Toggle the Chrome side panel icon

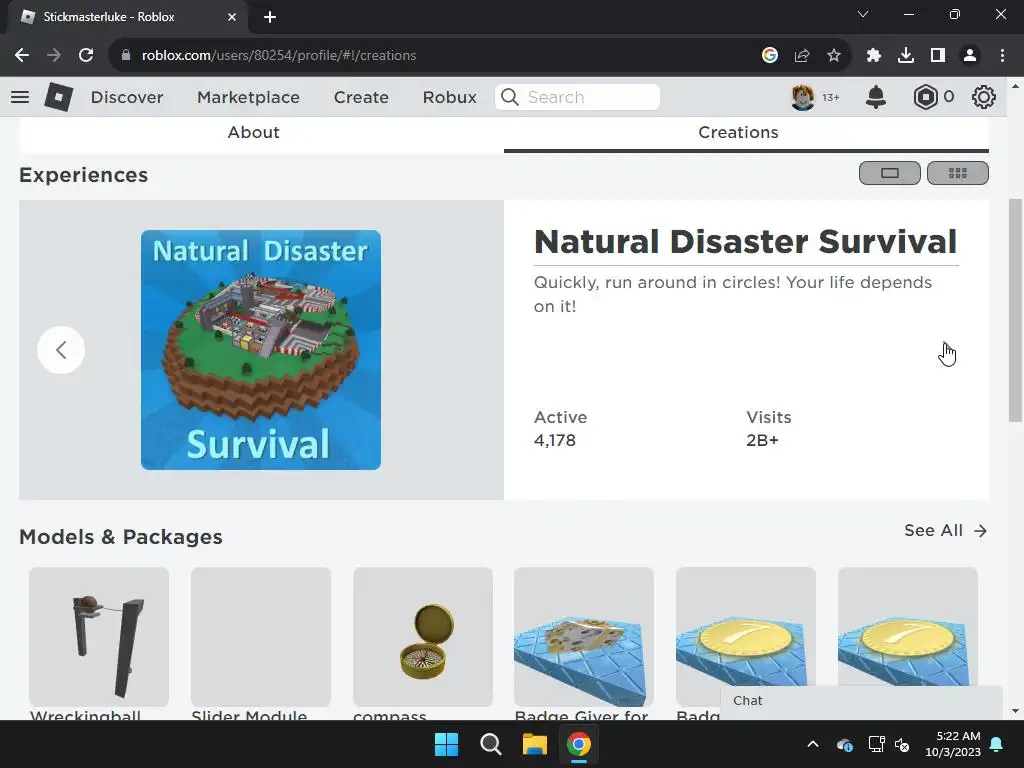938,56
